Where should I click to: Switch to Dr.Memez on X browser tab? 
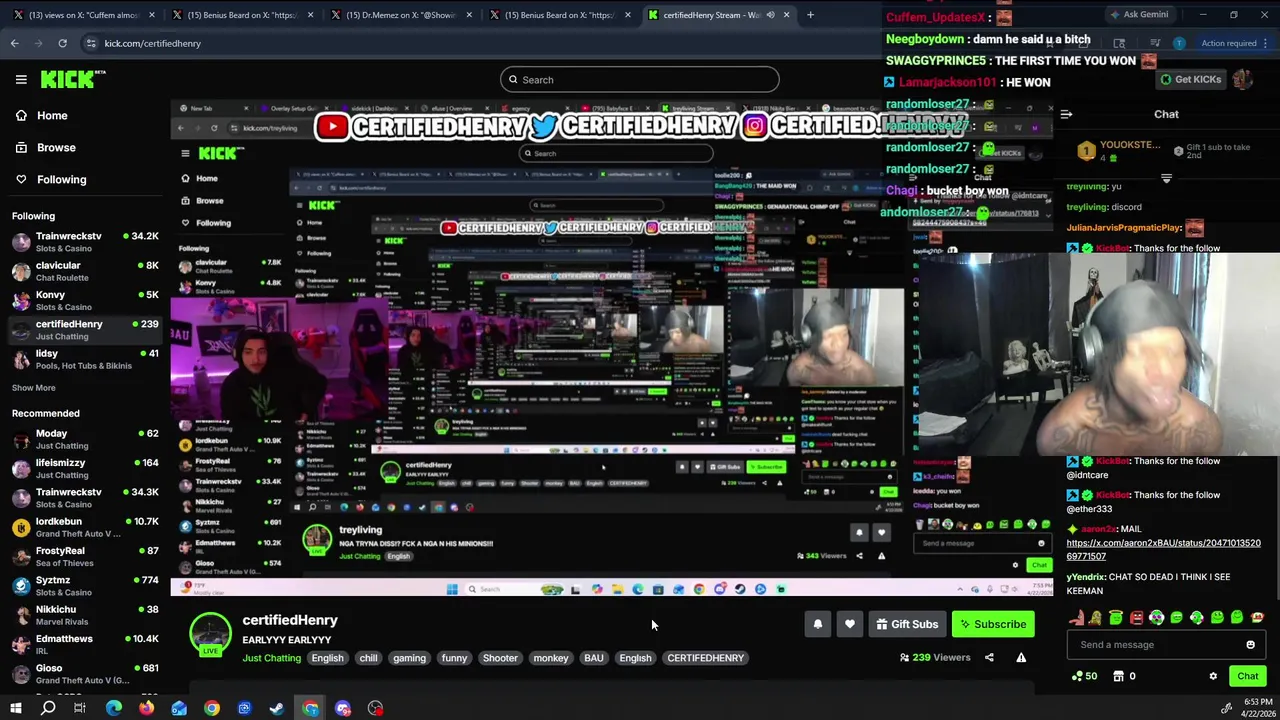(x=400, y=15)
